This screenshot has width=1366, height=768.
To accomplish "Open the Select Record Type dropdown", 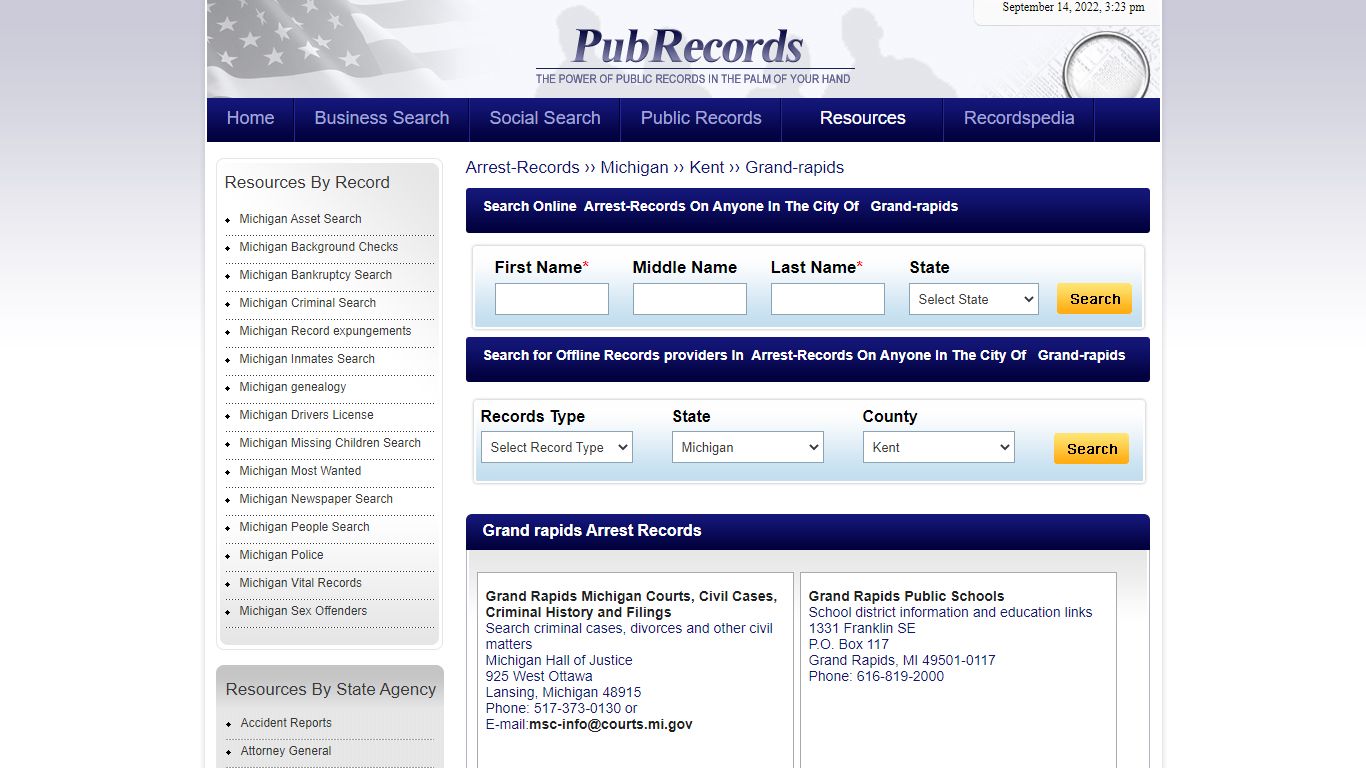I will 557,447.
